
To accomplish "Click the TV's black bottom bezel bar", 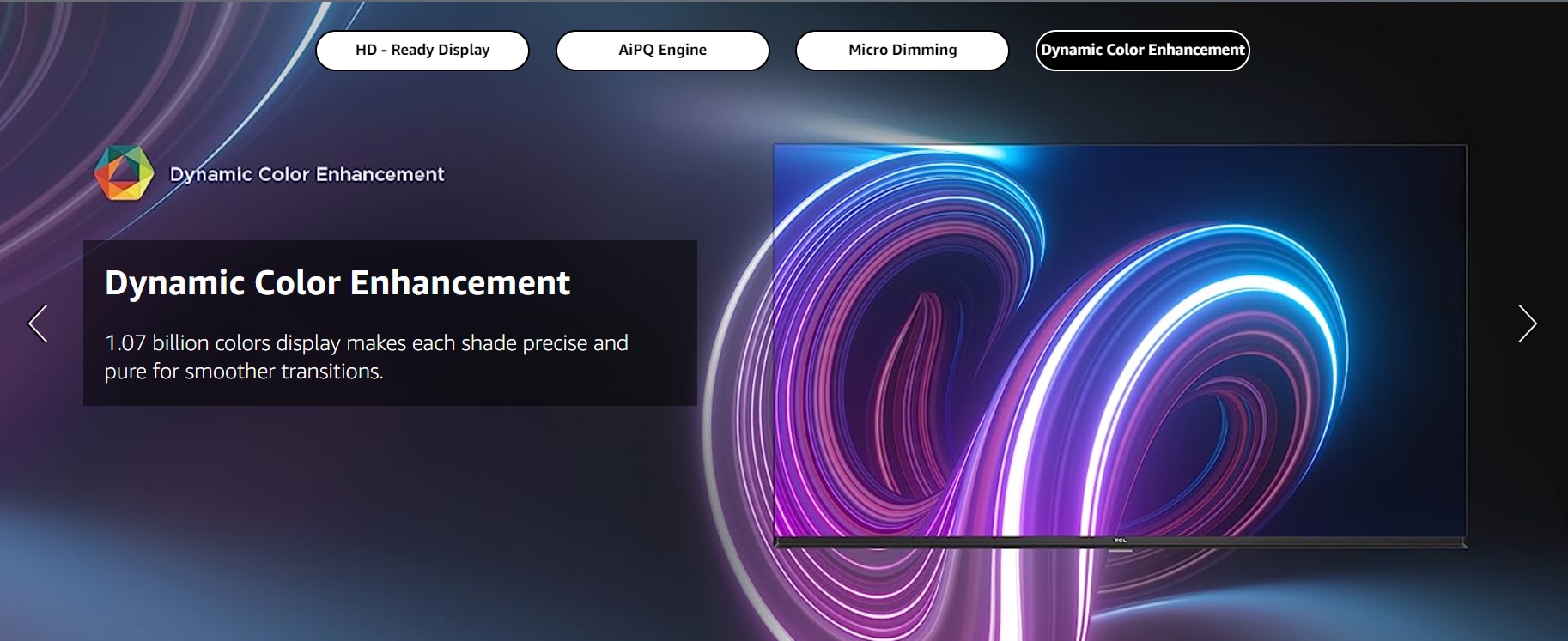I will tap(945, 542).
